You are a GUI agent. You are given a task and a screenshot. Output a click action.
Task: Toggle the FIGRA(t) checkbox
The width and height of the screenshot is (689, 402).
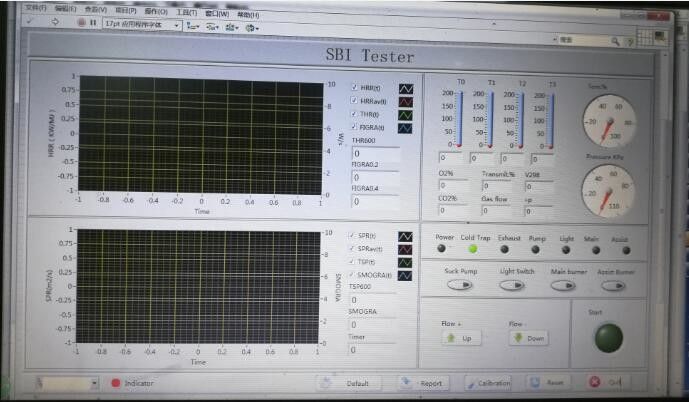pos(355,128)
